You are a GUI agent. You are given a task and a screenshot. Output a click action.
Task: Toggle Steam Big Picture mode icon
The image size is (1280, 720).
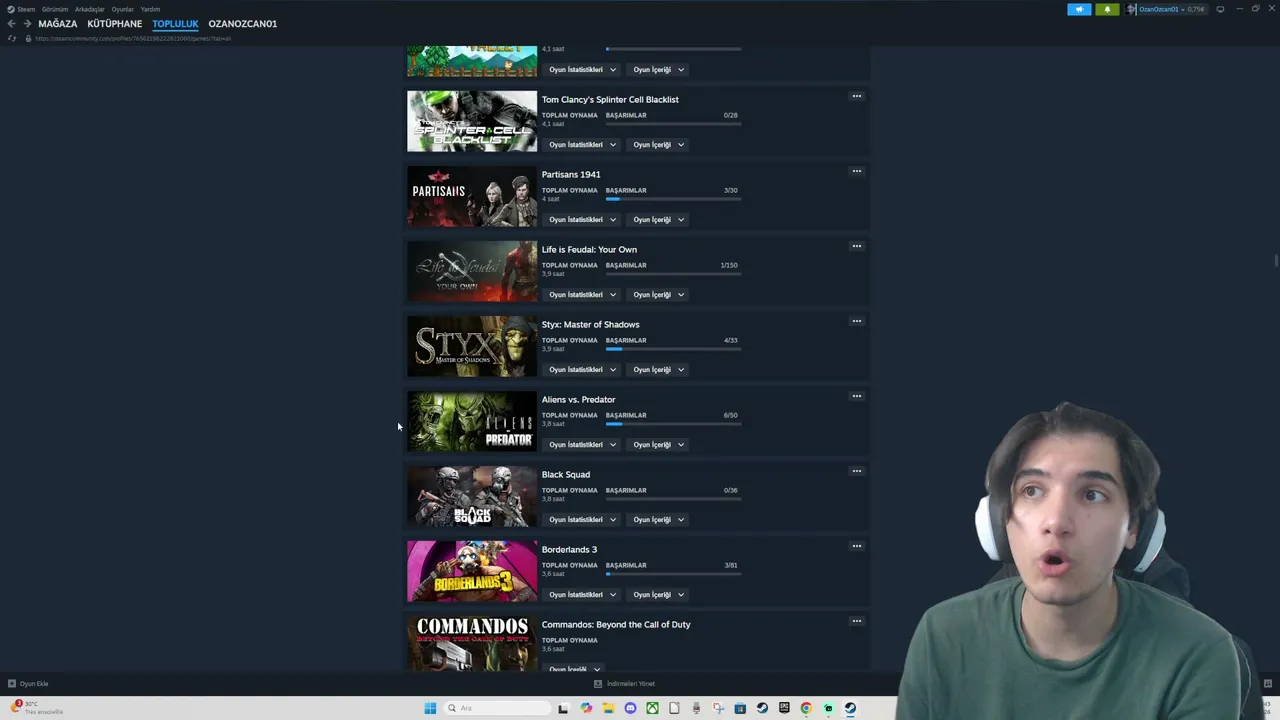coord(1220,9)
